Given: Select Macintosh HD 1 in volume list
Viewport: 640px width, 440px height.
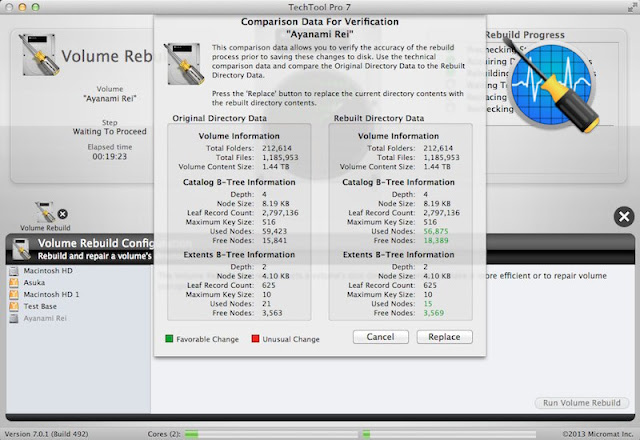Looking at the screenshot, I should (x=51, y=294).
